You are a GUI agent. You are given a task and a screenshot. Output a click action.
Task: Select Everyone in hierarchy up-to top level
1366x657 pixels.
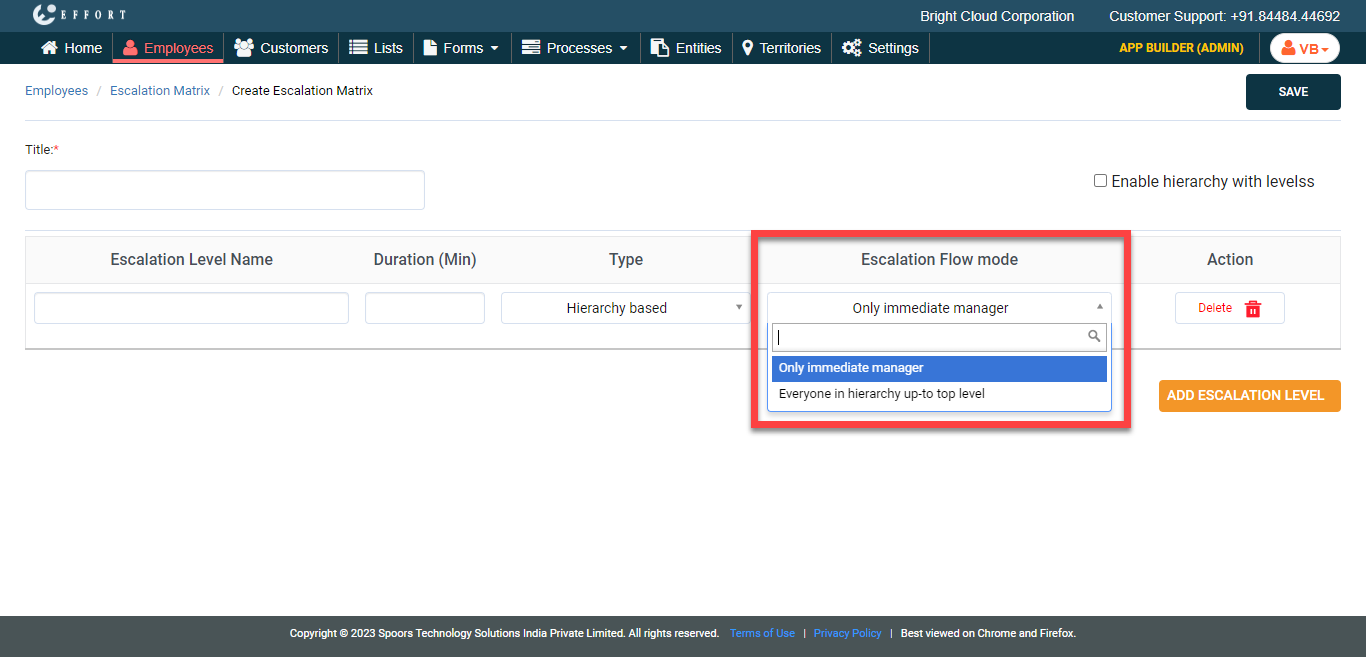[x=881, y=394]
